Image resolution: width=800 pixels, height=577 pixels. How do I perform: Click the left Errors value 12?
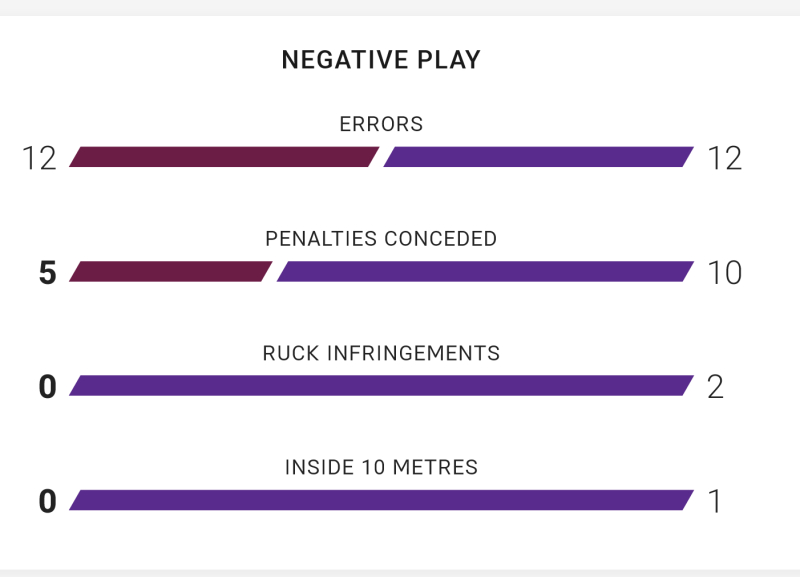click(39, 159)
